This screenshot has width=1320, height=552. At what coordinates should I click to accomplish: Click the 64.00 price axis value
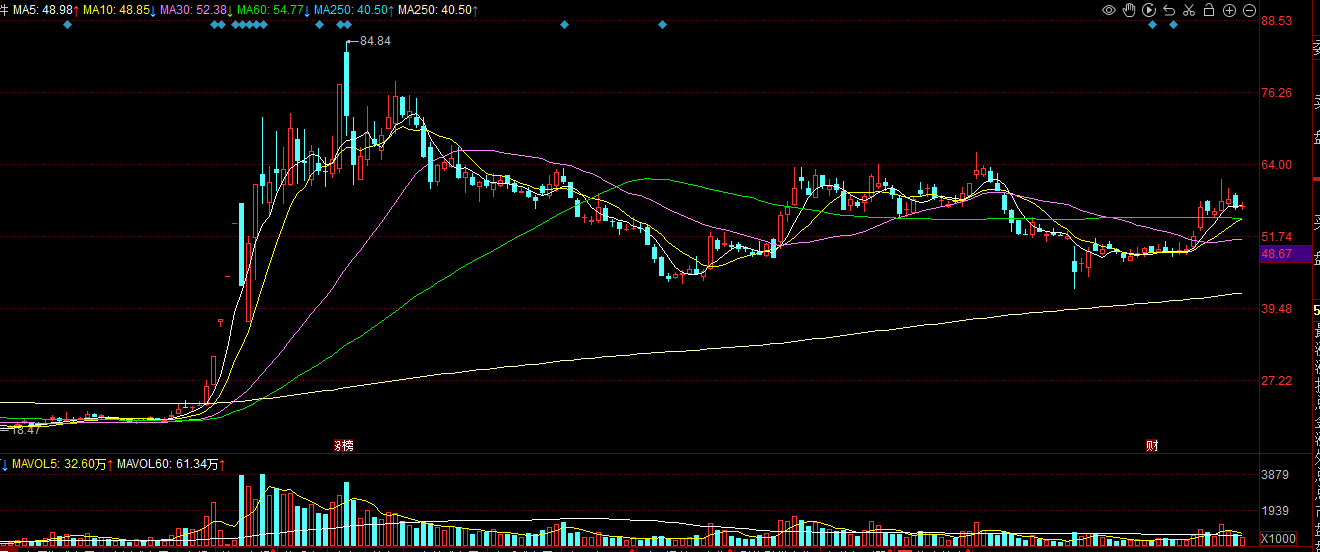click(1277, 165)
